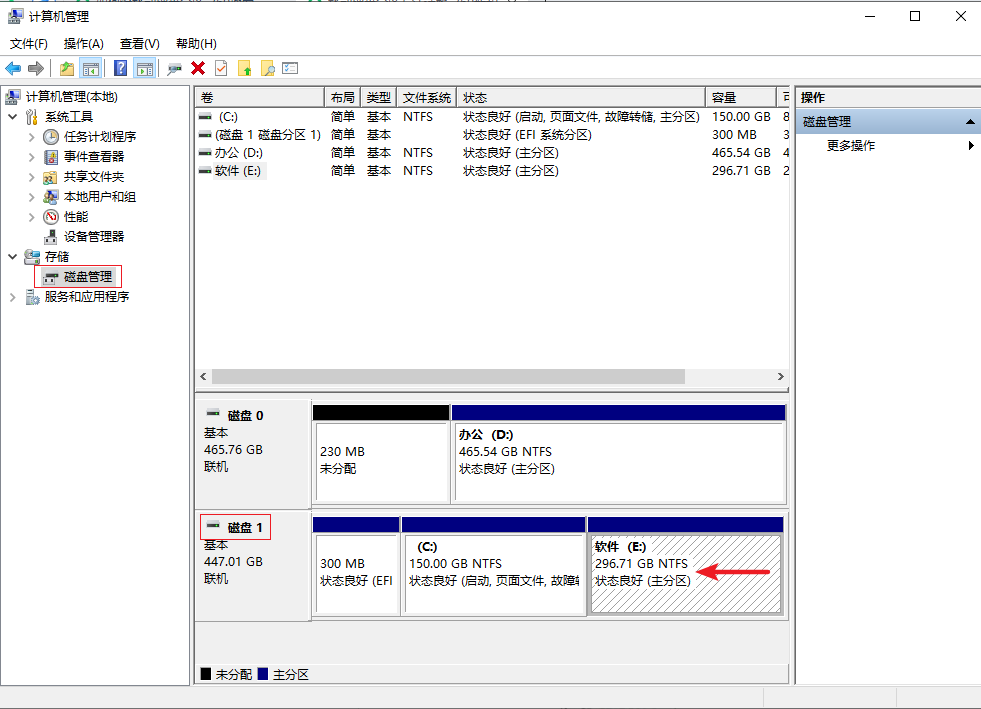Collapse the 系统工具 tree node
Screen dimensions: 981x709
tap(13, 117)
